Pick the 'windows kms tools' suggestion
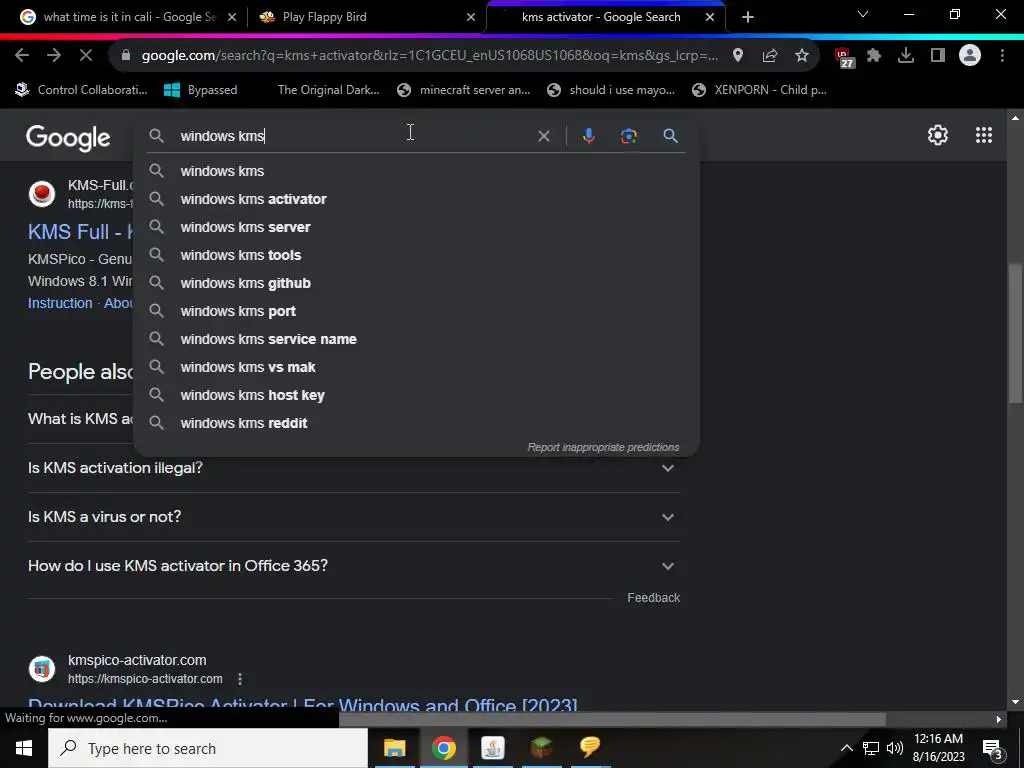The height and width of the screenshot is (768, 1024). 417,255
